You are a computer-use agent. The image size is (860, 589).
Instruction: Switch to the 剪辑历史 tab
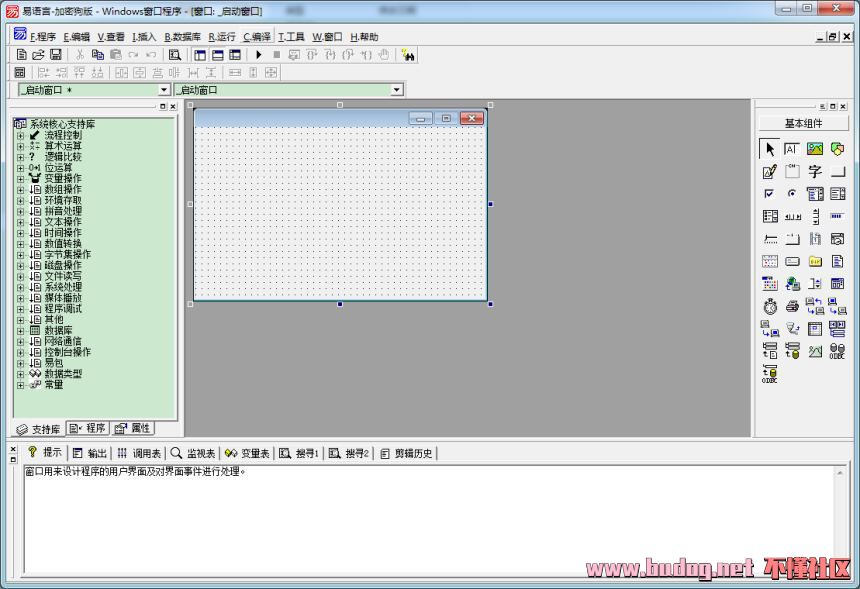(x=406, y=453)
